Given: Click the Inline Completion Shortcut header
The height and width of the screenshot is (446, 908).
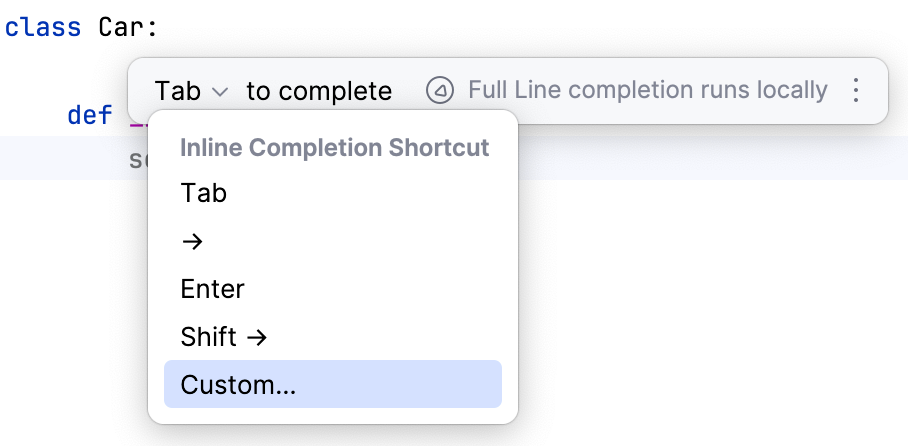Looking at the screenshot, I should [x=334, y=148].
